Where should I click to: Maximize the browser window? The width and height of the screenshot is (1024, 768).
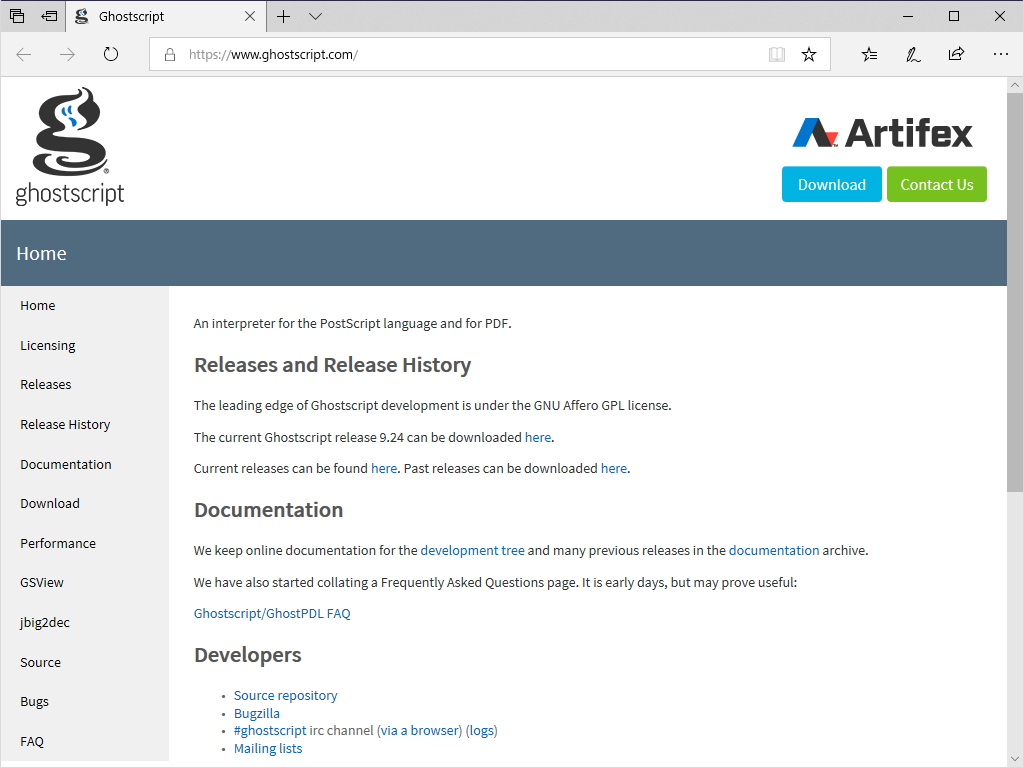pyautogui.click(x=953, y=16)
